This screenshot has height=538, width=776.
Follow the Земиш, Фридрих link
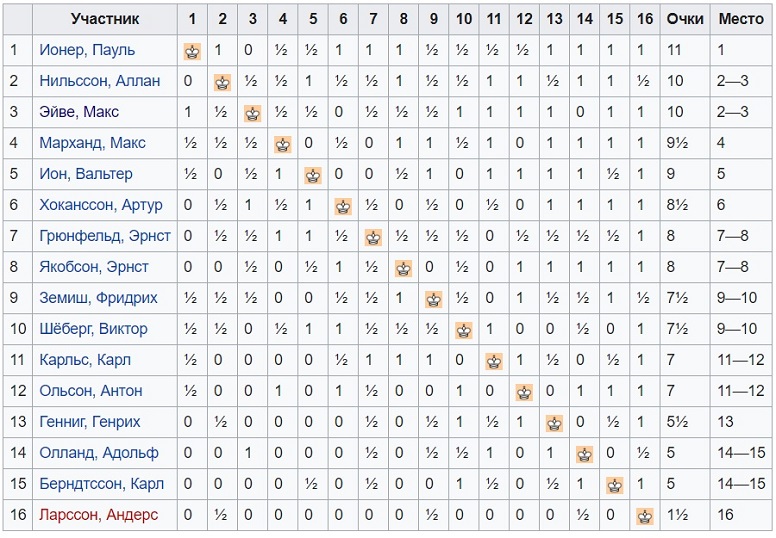coord(98,298)
